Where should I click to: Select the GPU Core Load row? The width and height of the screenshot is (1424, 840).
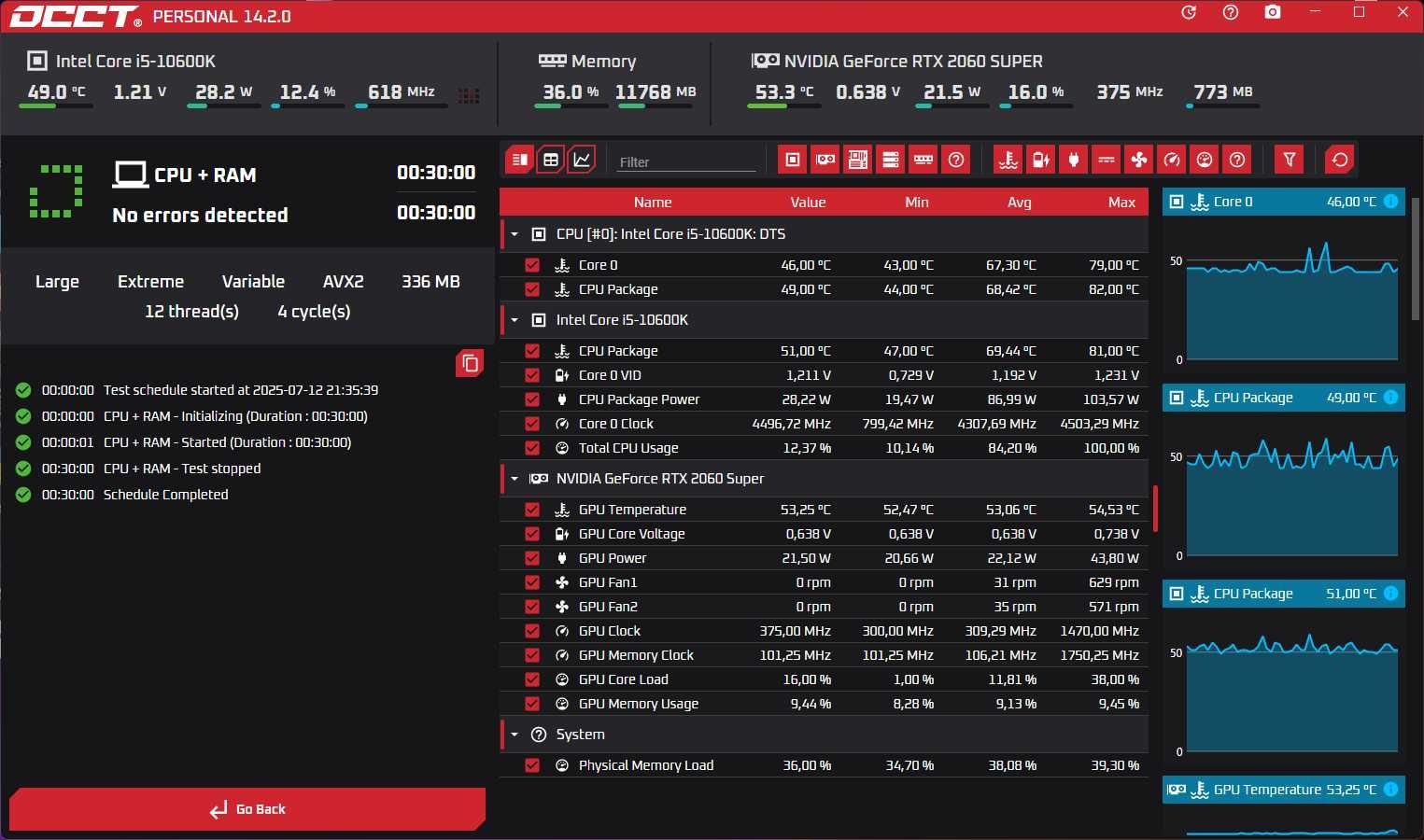click(x=824, y=679)
